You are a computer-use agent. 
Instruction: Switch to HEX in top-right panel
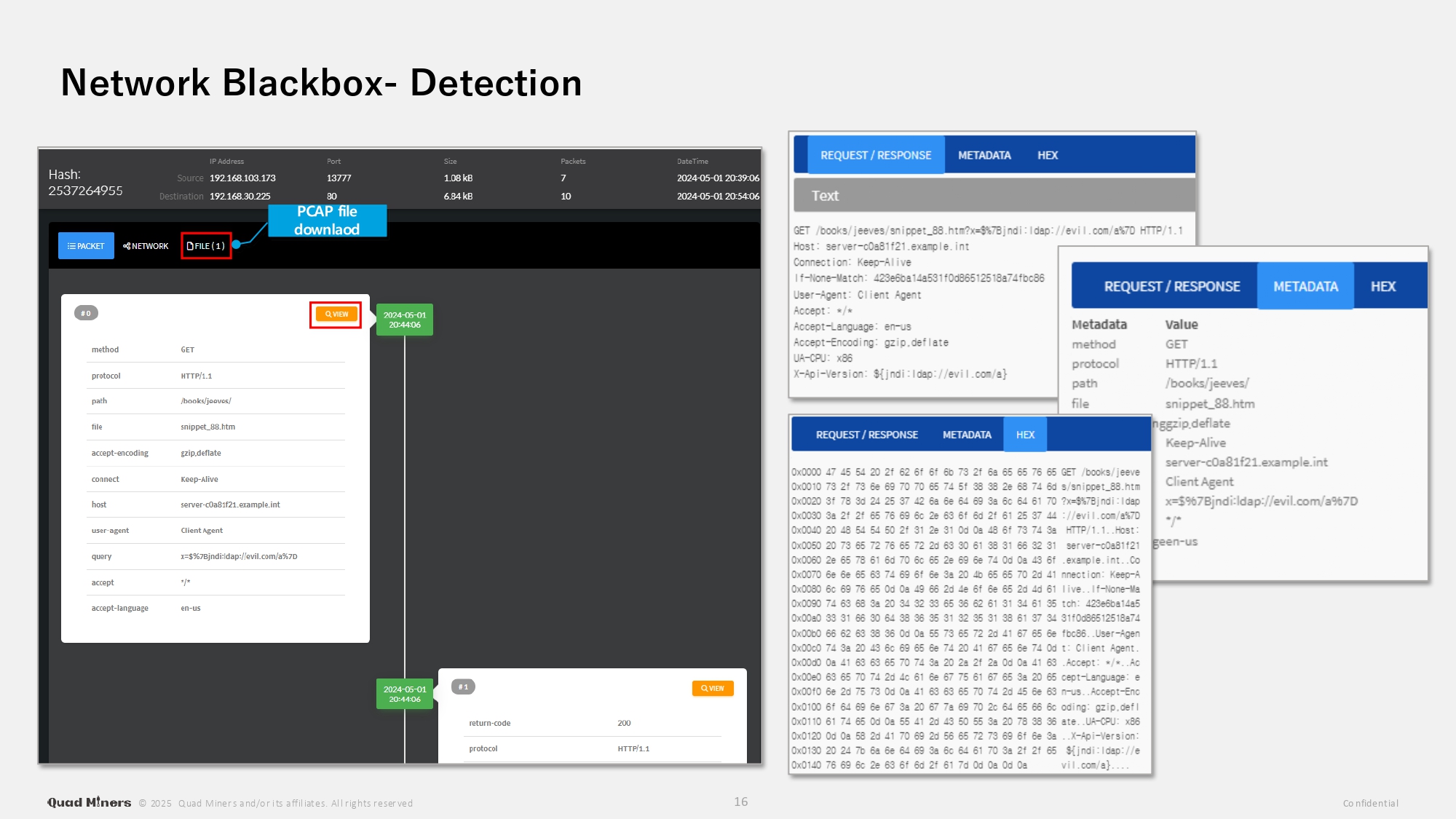1047,155
